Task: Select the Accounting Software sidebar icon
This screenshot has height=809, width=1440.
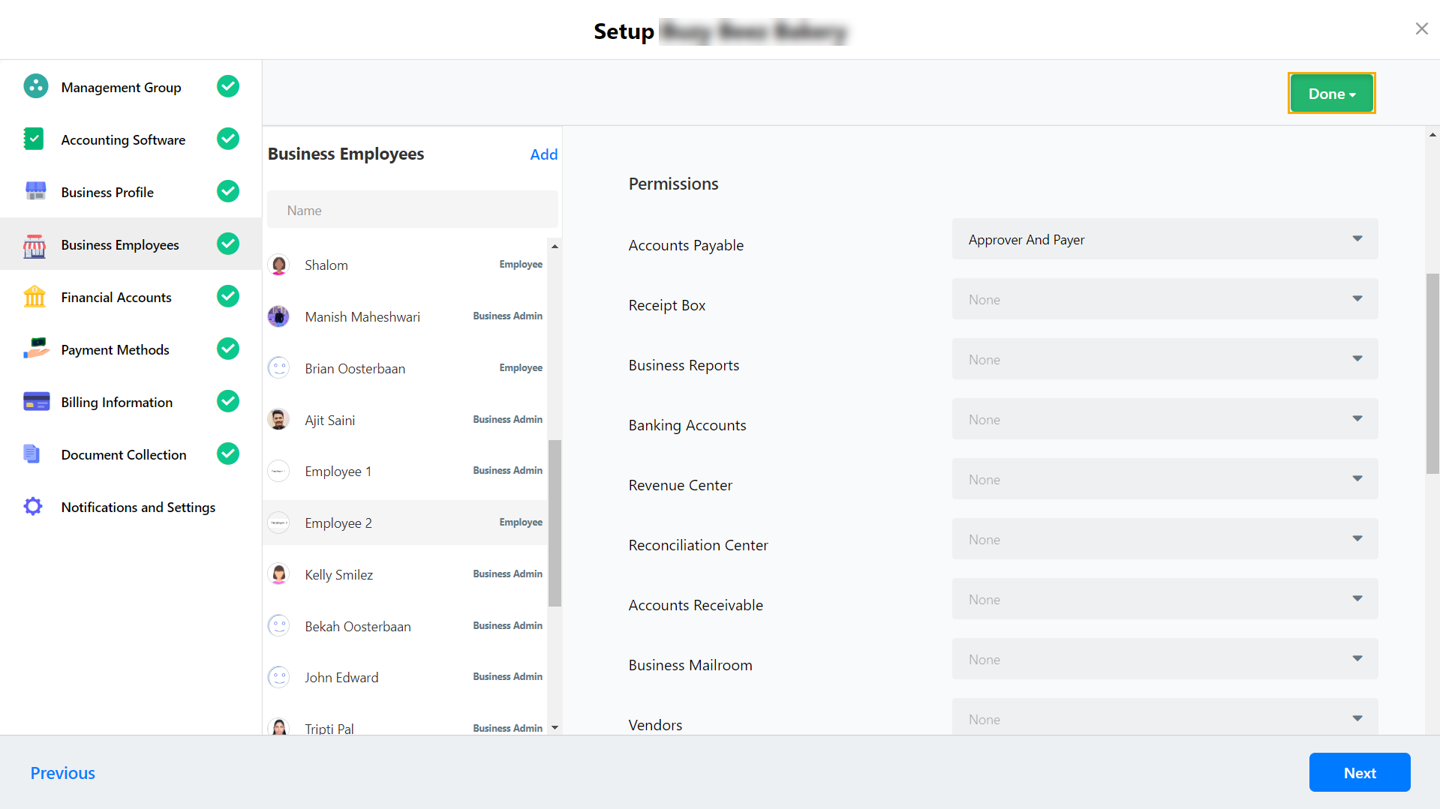Action: click(35, 139)
